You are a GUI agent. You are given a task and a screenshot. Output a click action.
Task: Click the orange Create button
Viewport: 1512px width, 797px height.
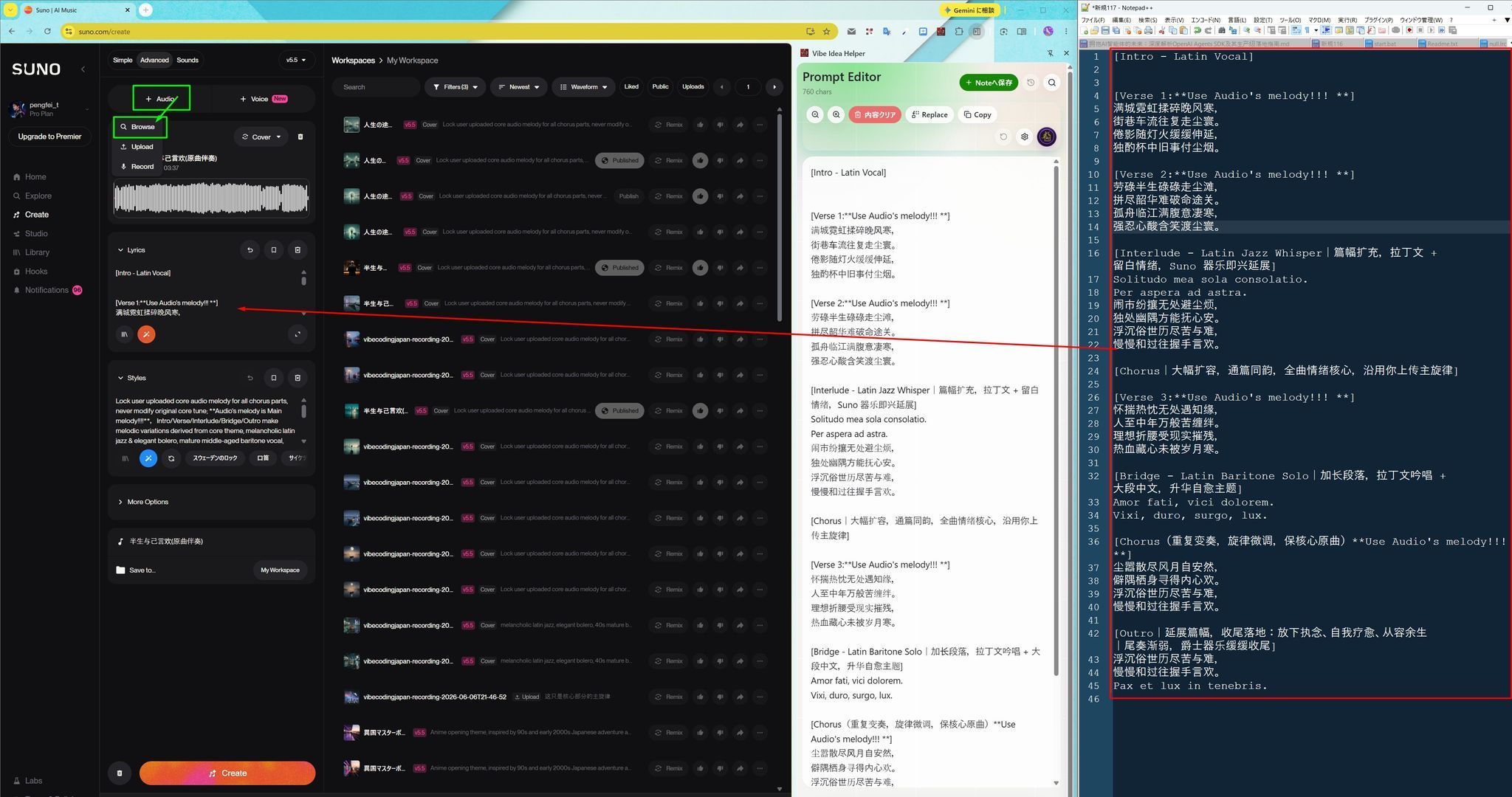pos(227,773)
